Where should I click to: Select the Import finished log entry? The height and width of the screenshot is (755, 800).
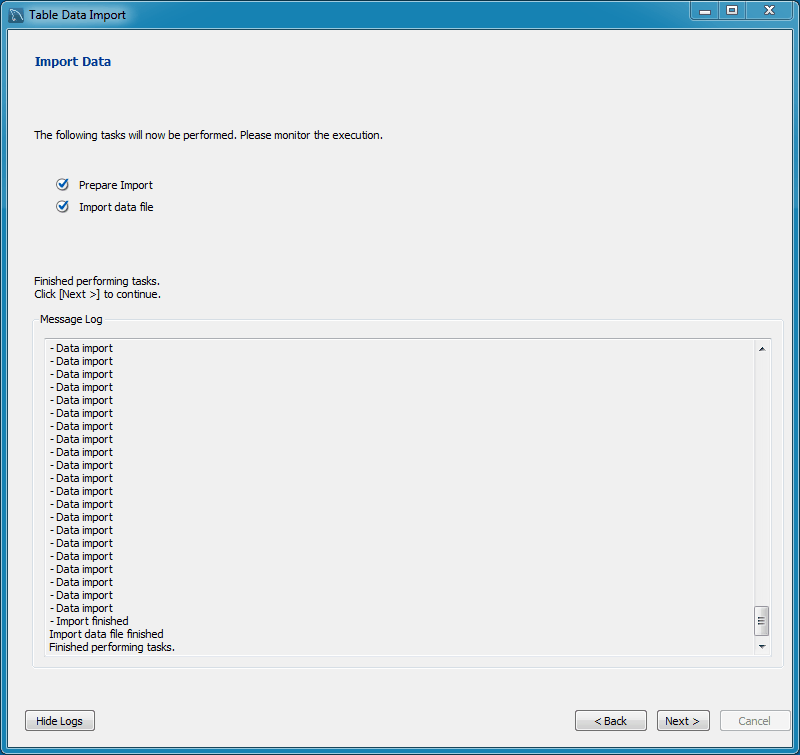point(89,621)
